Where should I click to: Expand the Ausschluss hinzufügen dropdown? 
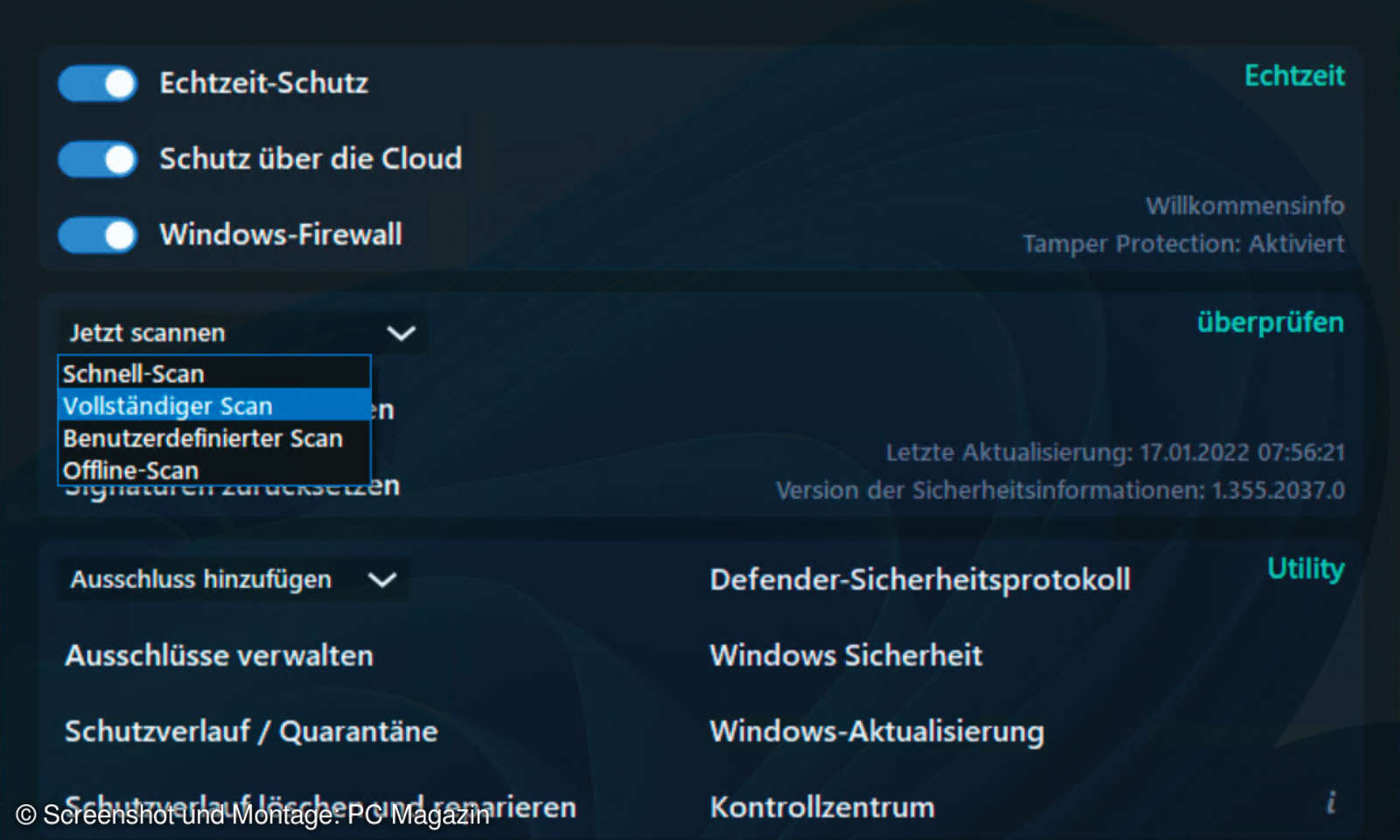(x=381, y=578)
